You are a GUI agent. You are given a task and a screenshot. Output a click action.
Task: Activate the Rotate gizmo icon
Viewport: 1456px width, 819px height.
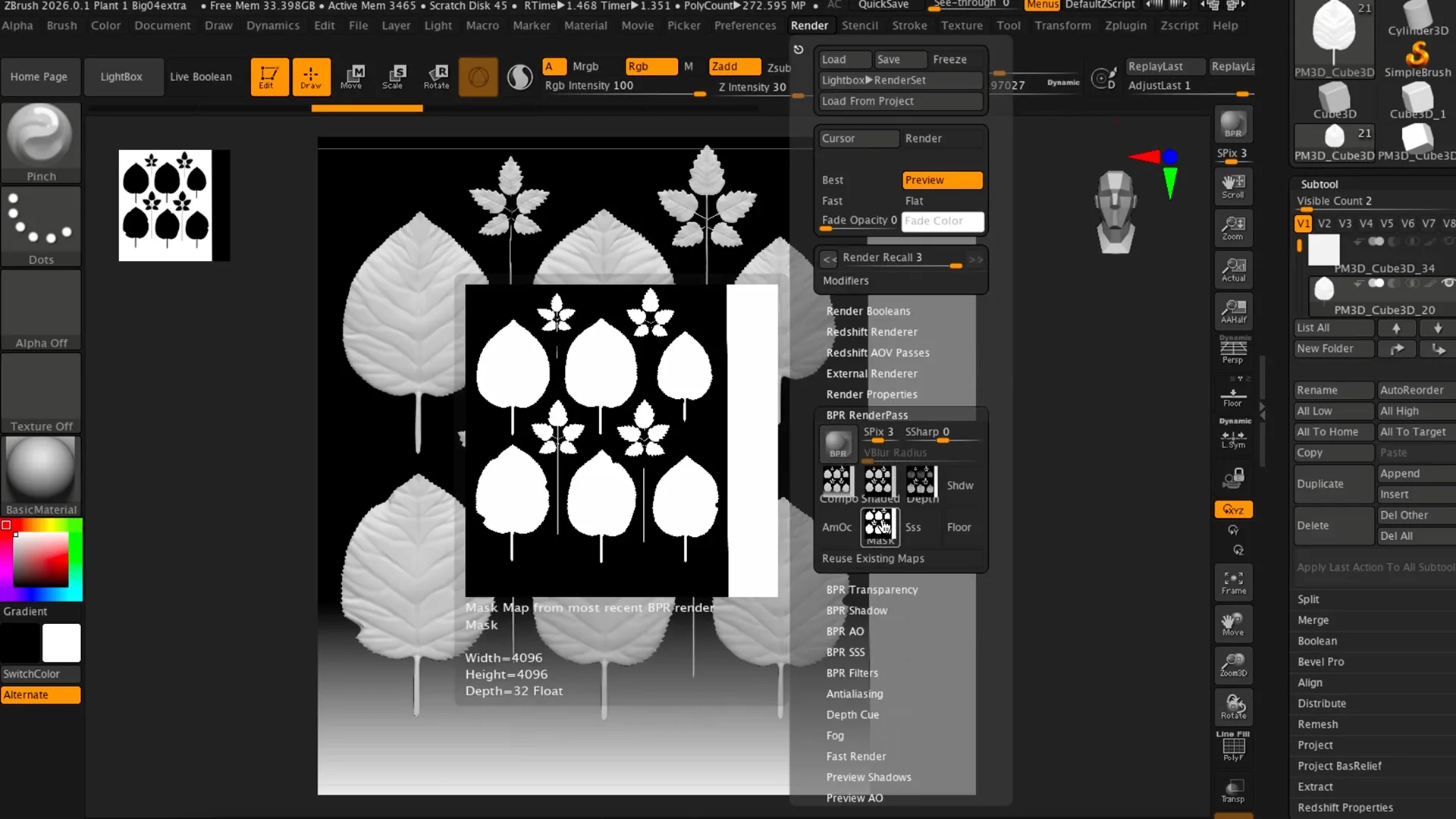(x=437, y=77)
